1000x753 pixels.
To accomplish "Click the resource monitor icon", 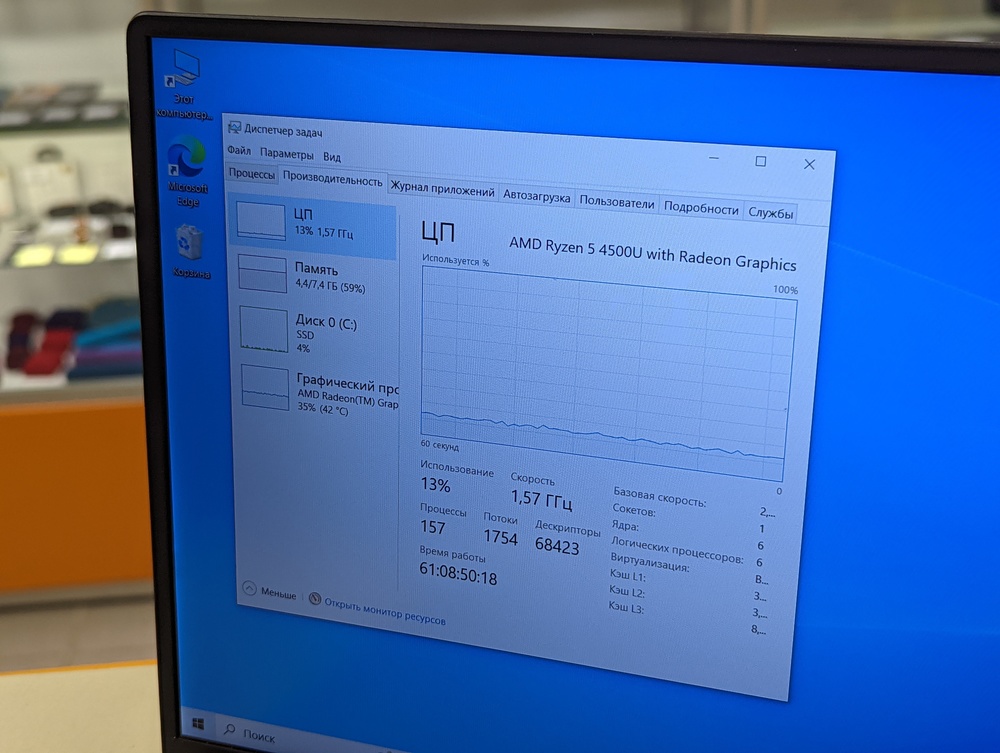I will point(314,599).
